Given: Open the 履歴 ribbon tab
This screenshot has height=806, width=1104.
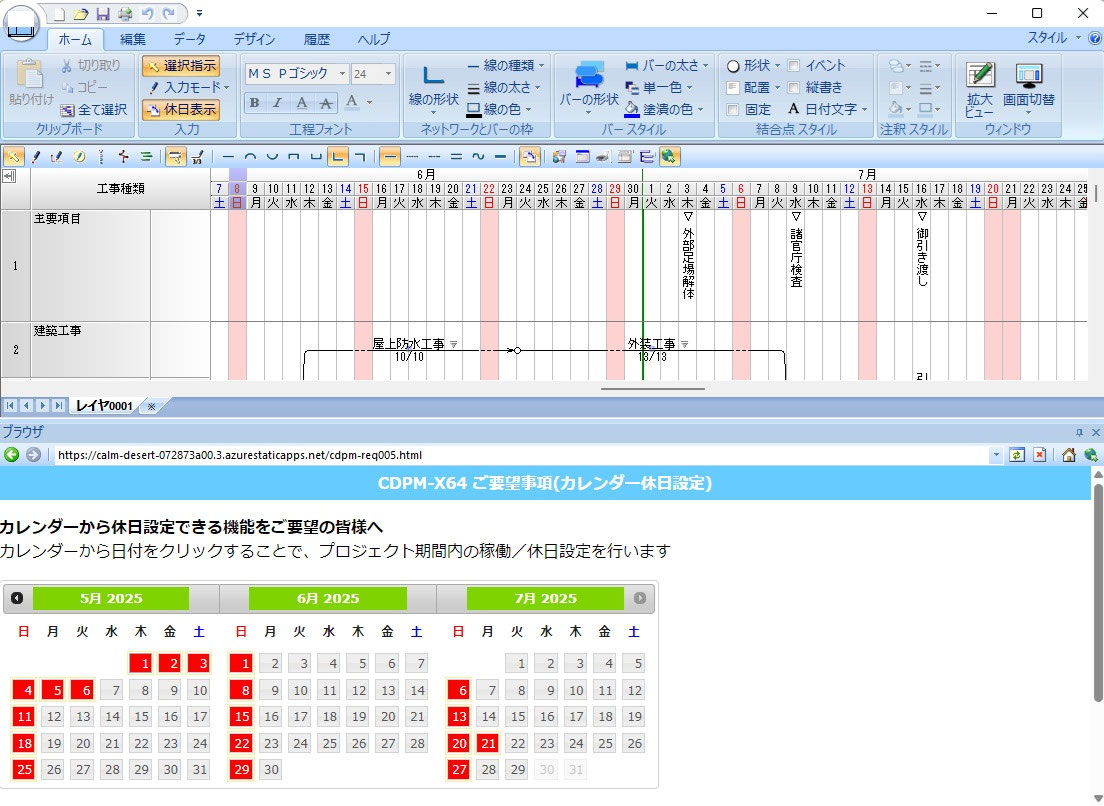Looking at the screenshot, I should click(317, 39).
